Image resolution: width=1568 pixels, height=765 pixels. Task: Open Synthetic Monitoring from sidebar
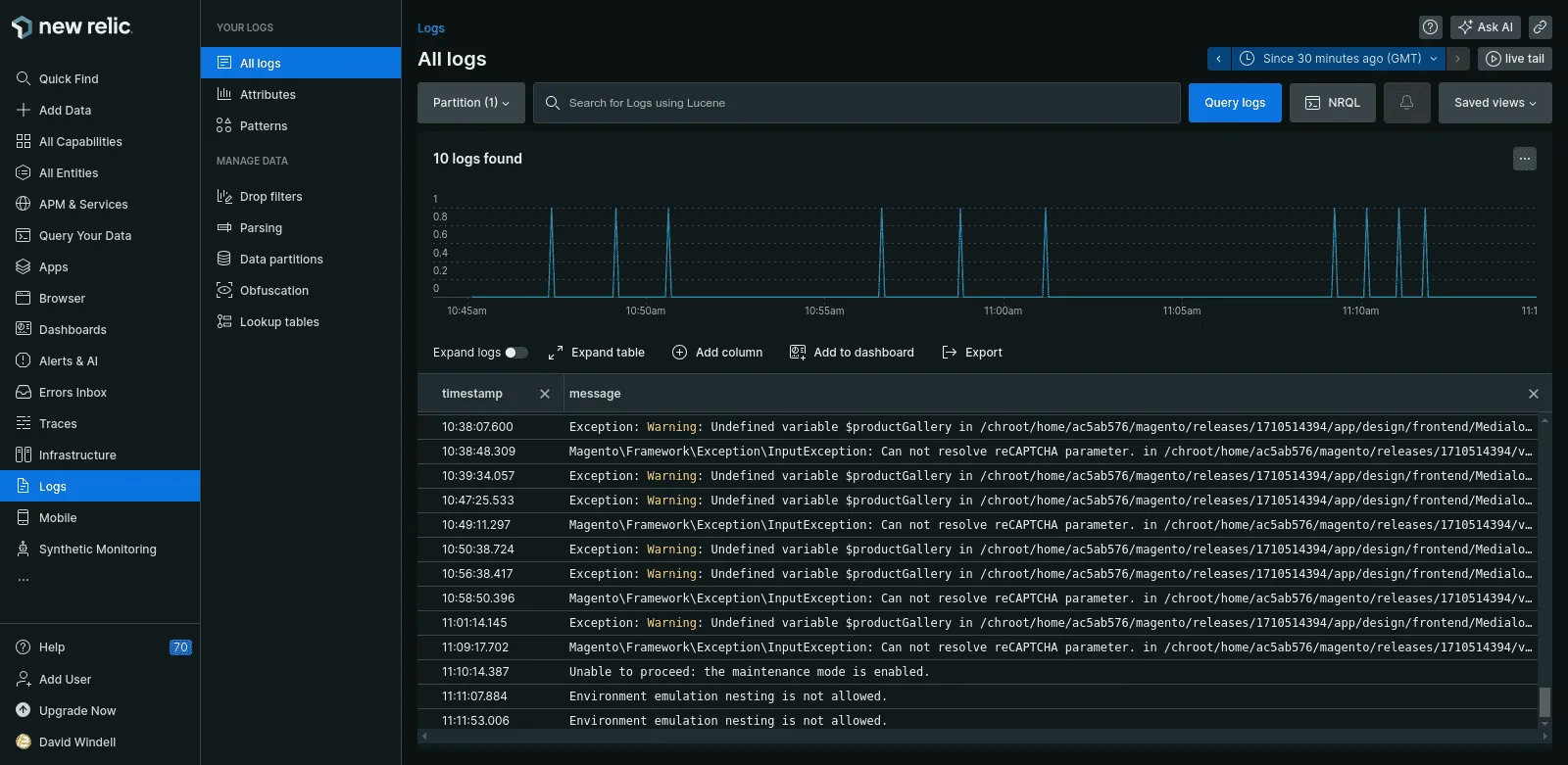point(100,550)
